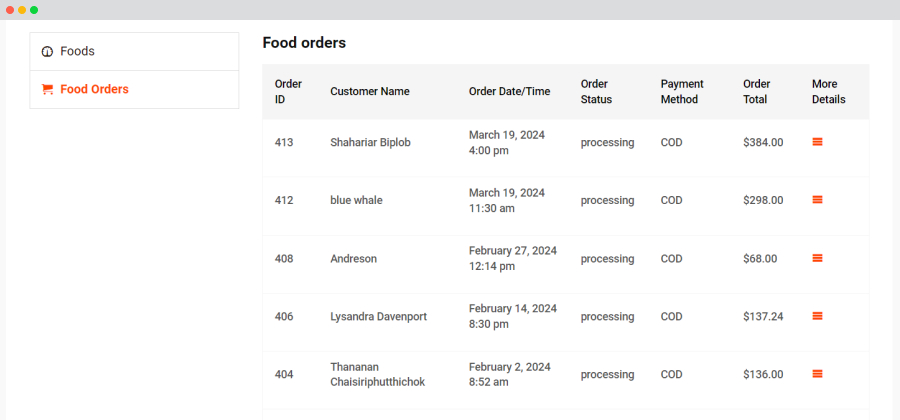Image resolution: width=900 pixels, height=420 pixels.
Task: Click details icon for order 404
Action: pyautogui.click(x=817, y=374)
